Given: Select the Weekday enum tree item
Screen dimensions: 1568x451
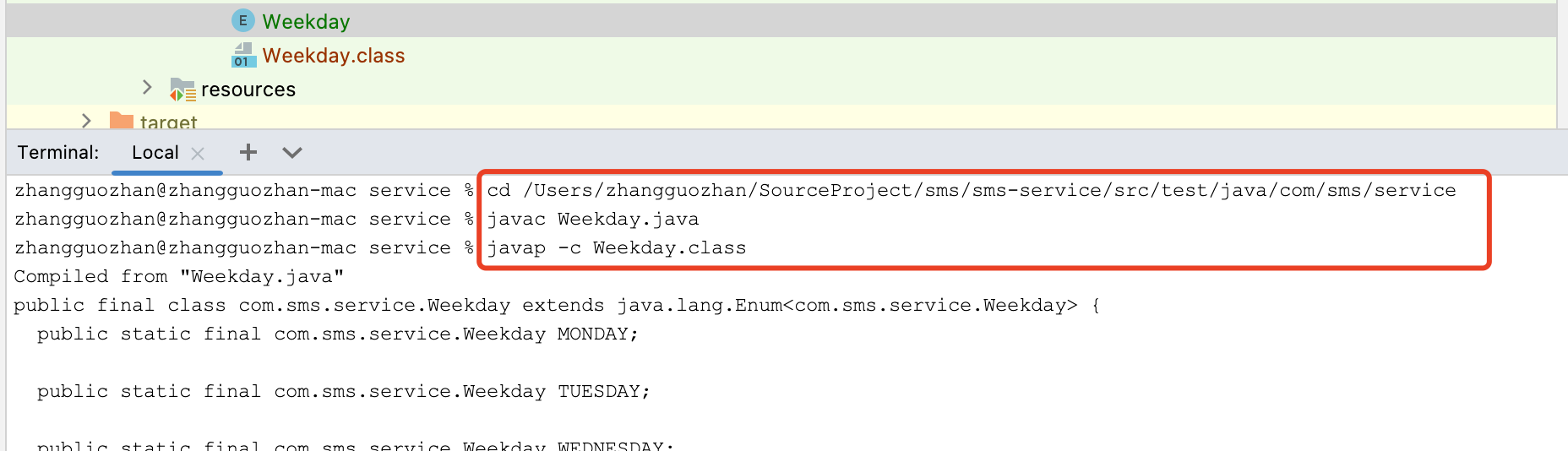Looking at the screenshot, I should pos(306,21).
